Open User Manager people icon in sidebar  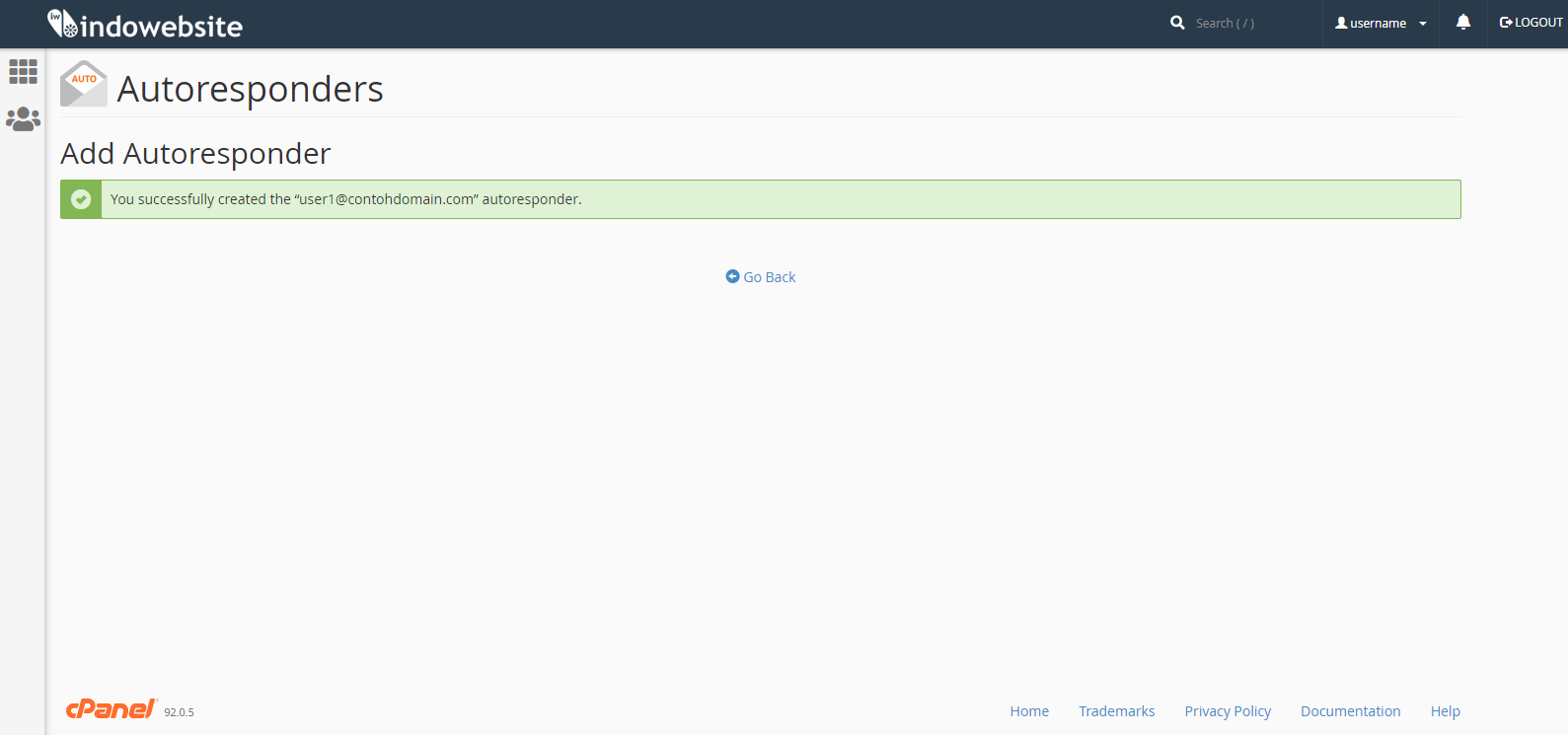click(x=23, y=119)
